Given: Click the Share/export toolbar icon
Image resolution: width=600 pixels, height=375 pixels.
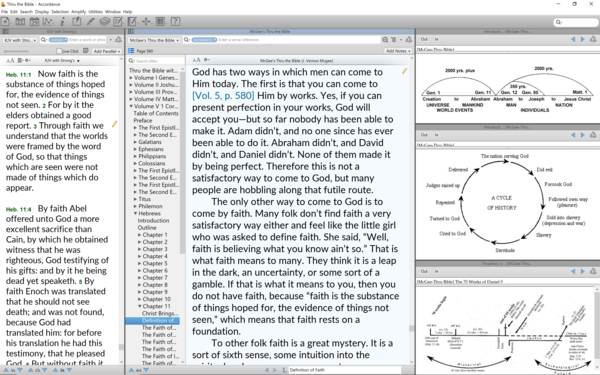Looking at the screenshot, I should point(77,21).
